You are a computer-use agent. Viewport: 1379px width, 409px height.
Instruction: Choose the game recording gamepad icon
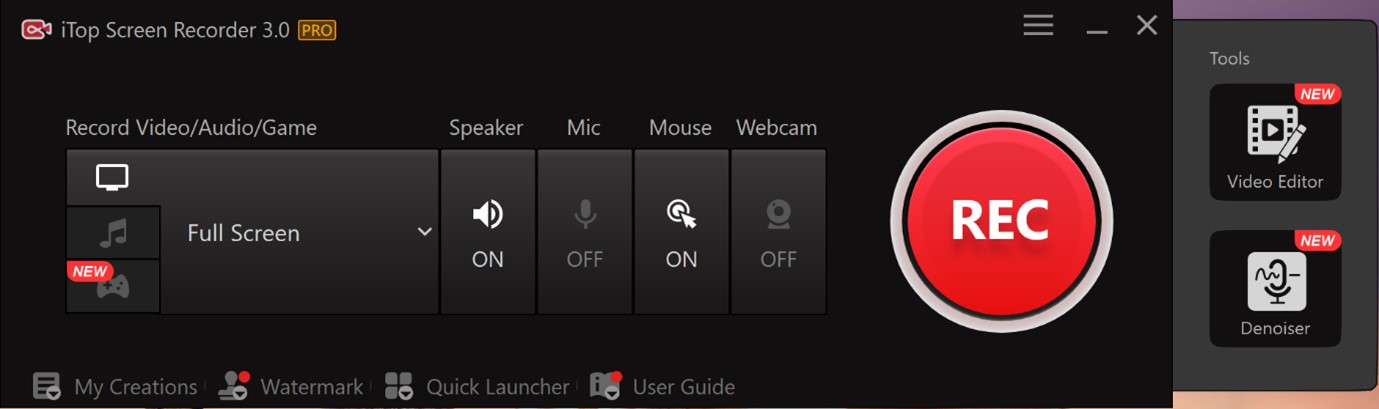[x=113, y=287]
